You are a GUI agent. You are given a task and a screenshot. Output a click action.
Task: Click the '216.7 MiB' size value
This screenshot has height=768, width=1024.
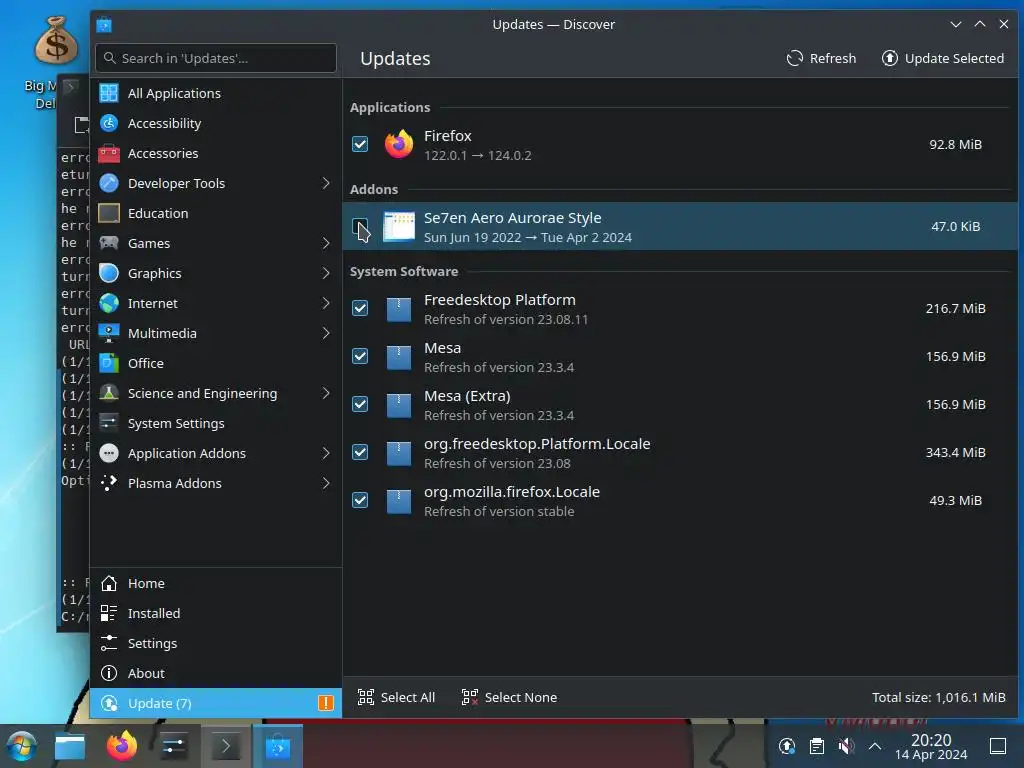coord(955,308)
